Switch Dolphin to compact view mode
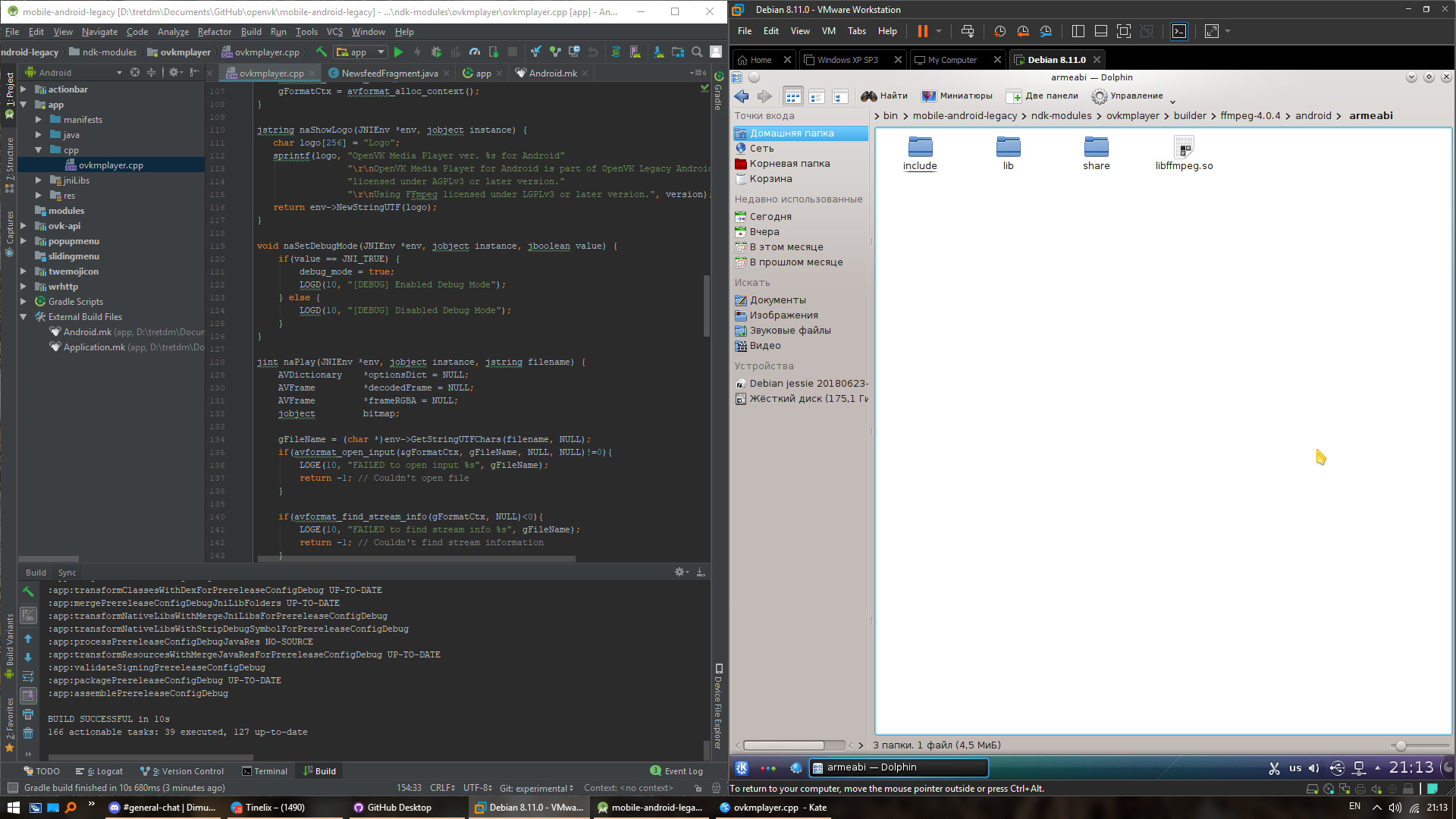 point(816,96)
